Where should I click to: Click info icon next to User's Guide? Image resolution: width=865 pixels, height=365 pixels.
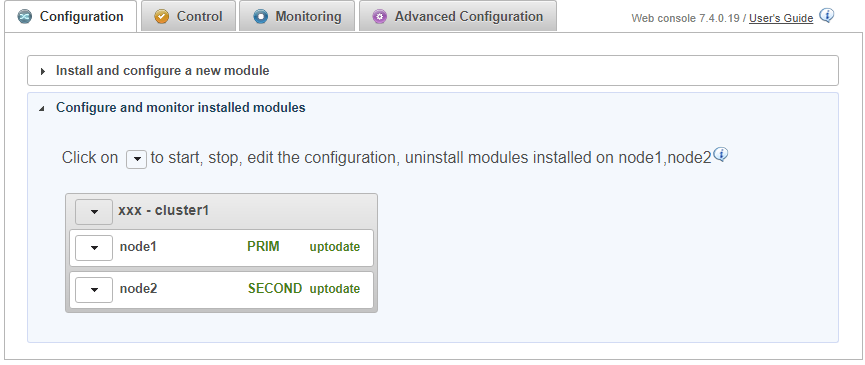(x=826, y=15)
